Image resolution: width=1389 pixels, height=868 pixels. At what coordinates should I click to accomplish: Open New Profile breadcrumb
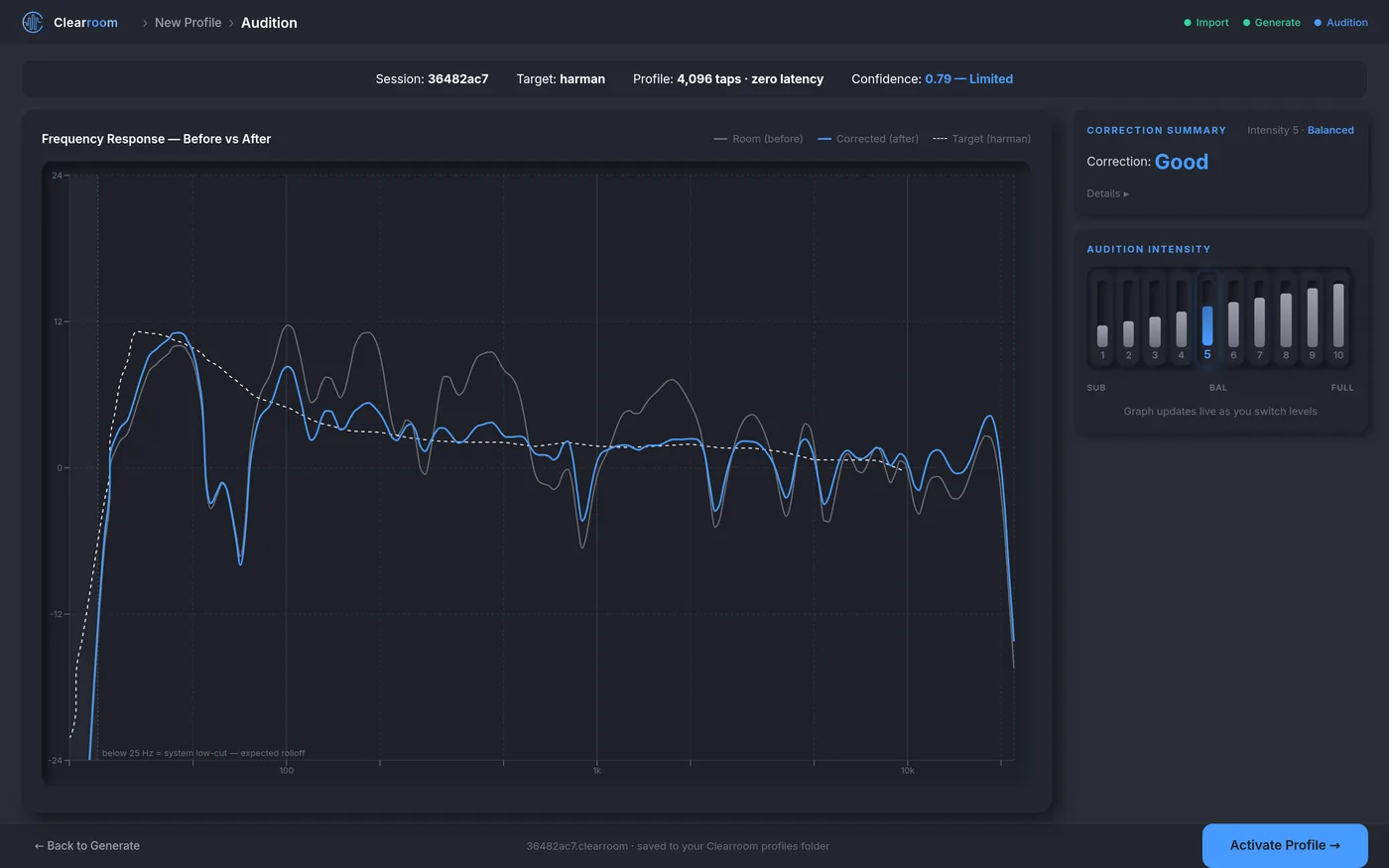[x=188, y=23]
